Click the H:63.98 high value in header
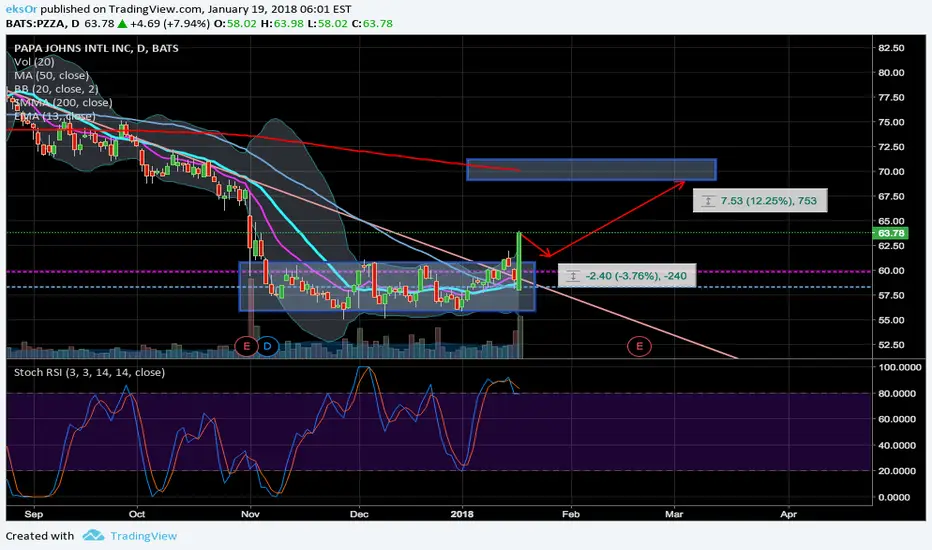The width and height of the screenshot is (932, 550). pyautogui.click(x=282, y=24)
